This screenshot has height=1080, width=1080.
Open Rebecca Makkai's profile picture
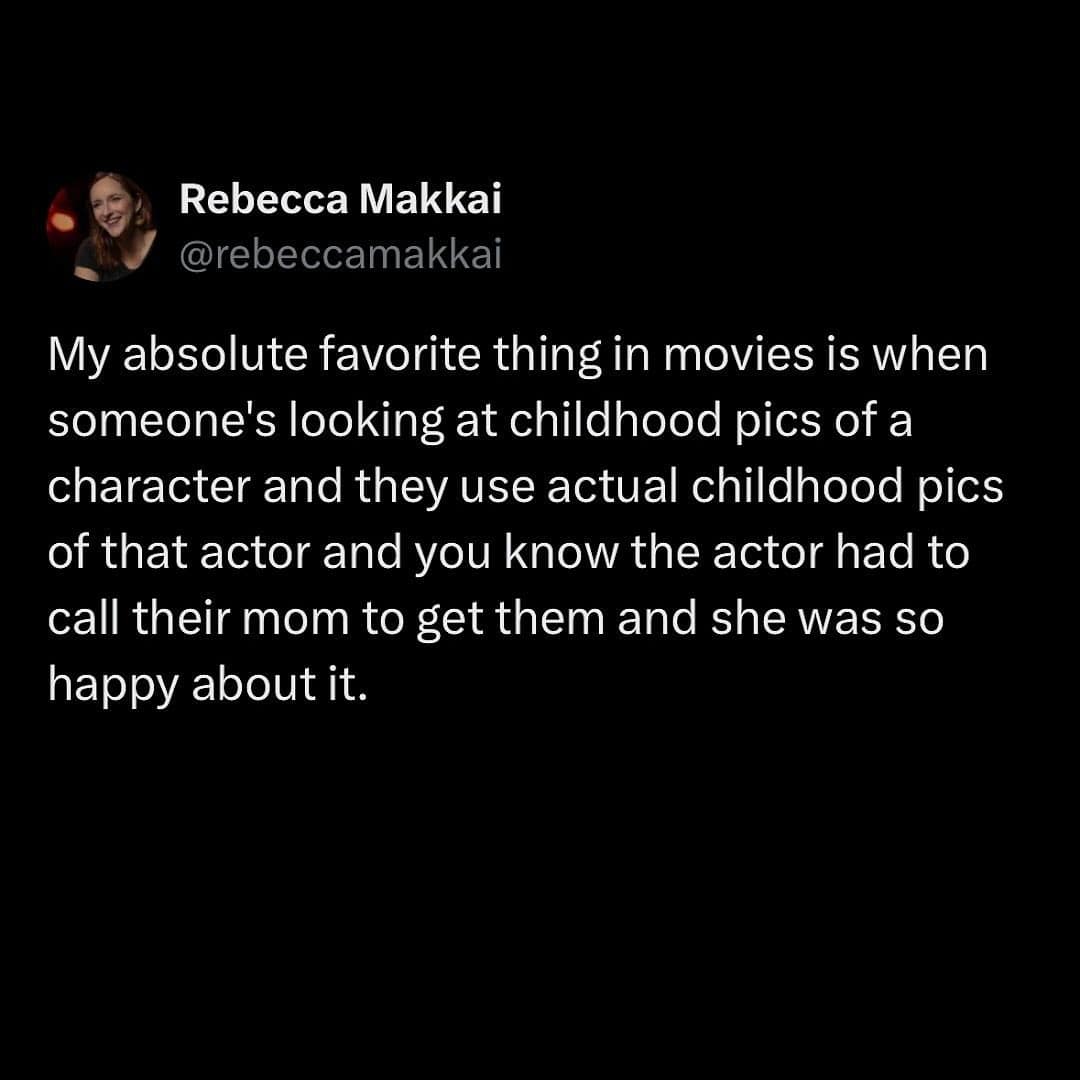click(x=101, y=227)
